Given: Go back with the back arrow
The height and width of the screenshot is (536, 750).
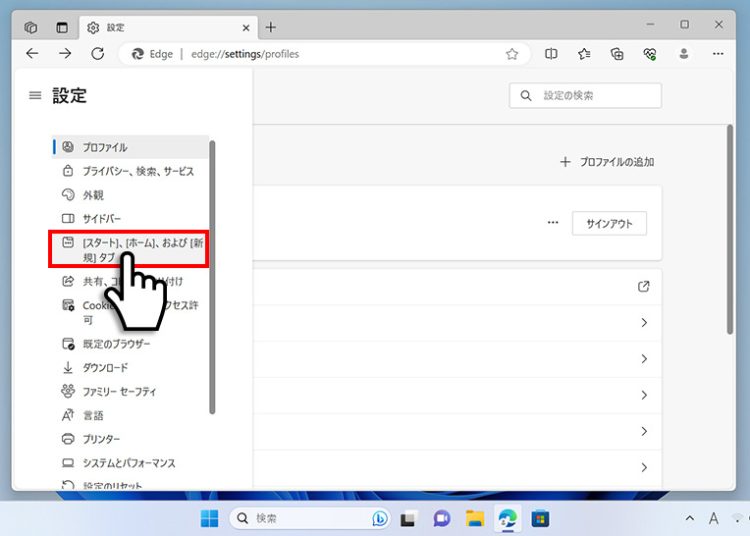Looking at the screenshot, I should tap(32, 54).
